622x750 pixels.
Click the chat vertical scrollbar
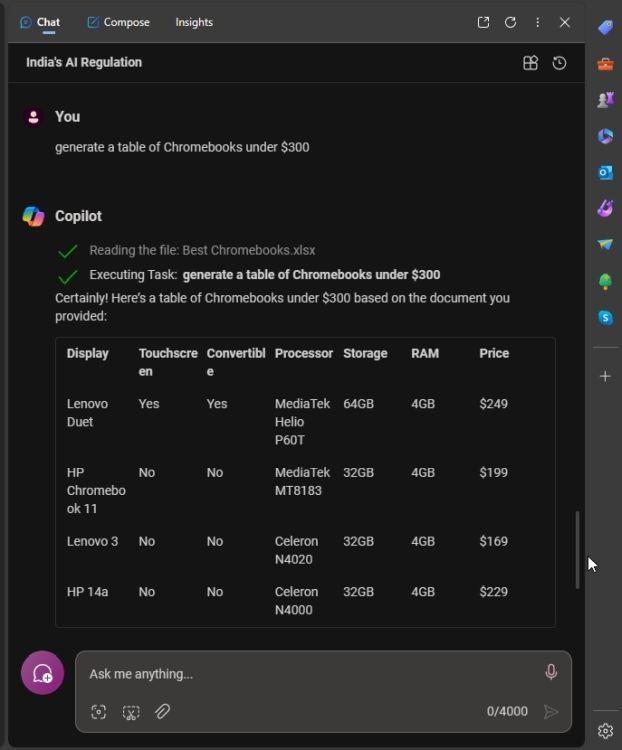578,550
